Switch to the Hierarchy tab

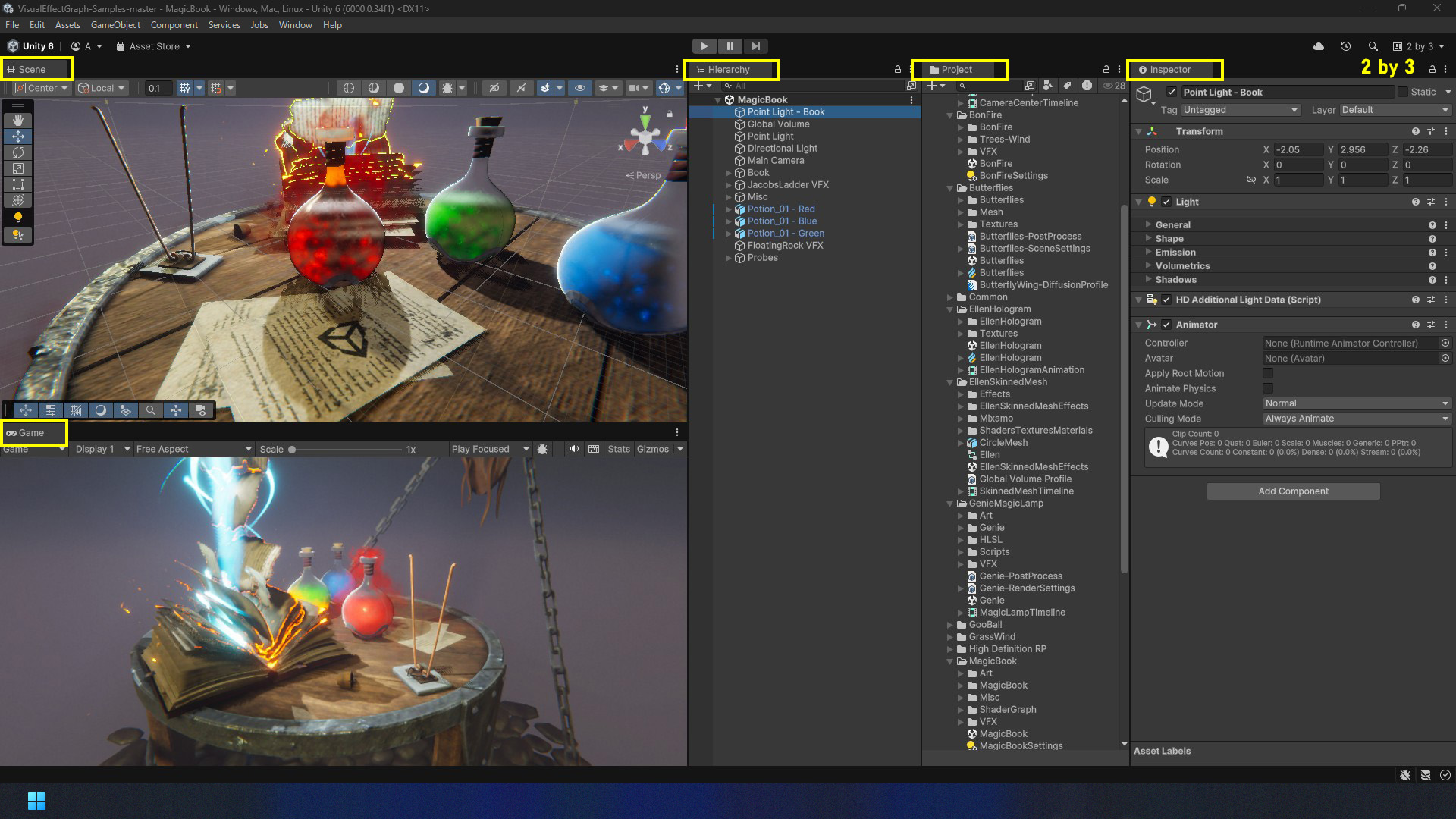729,70
